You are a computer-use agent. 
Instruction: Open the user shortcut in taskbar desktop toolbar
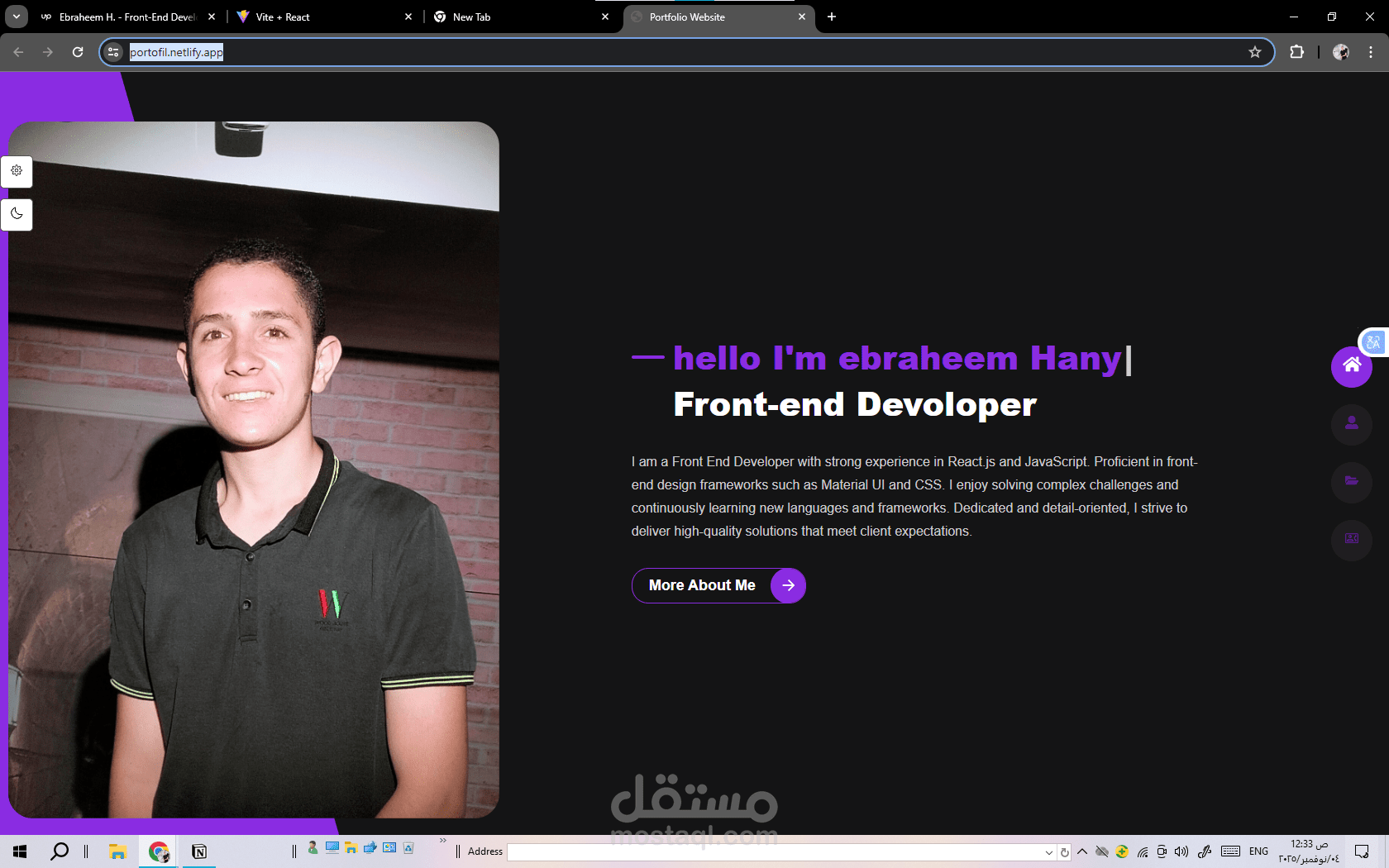313,847
